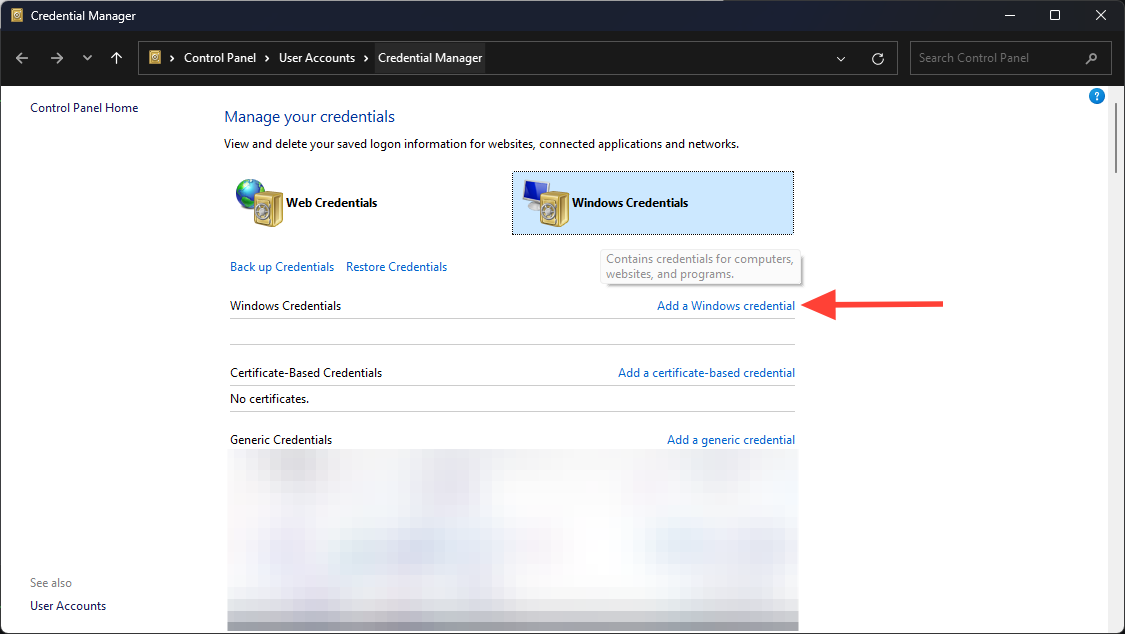Click Add a certificate-based credential
1125x634 pixels.
pyautogui.click(x=706, y=373)
